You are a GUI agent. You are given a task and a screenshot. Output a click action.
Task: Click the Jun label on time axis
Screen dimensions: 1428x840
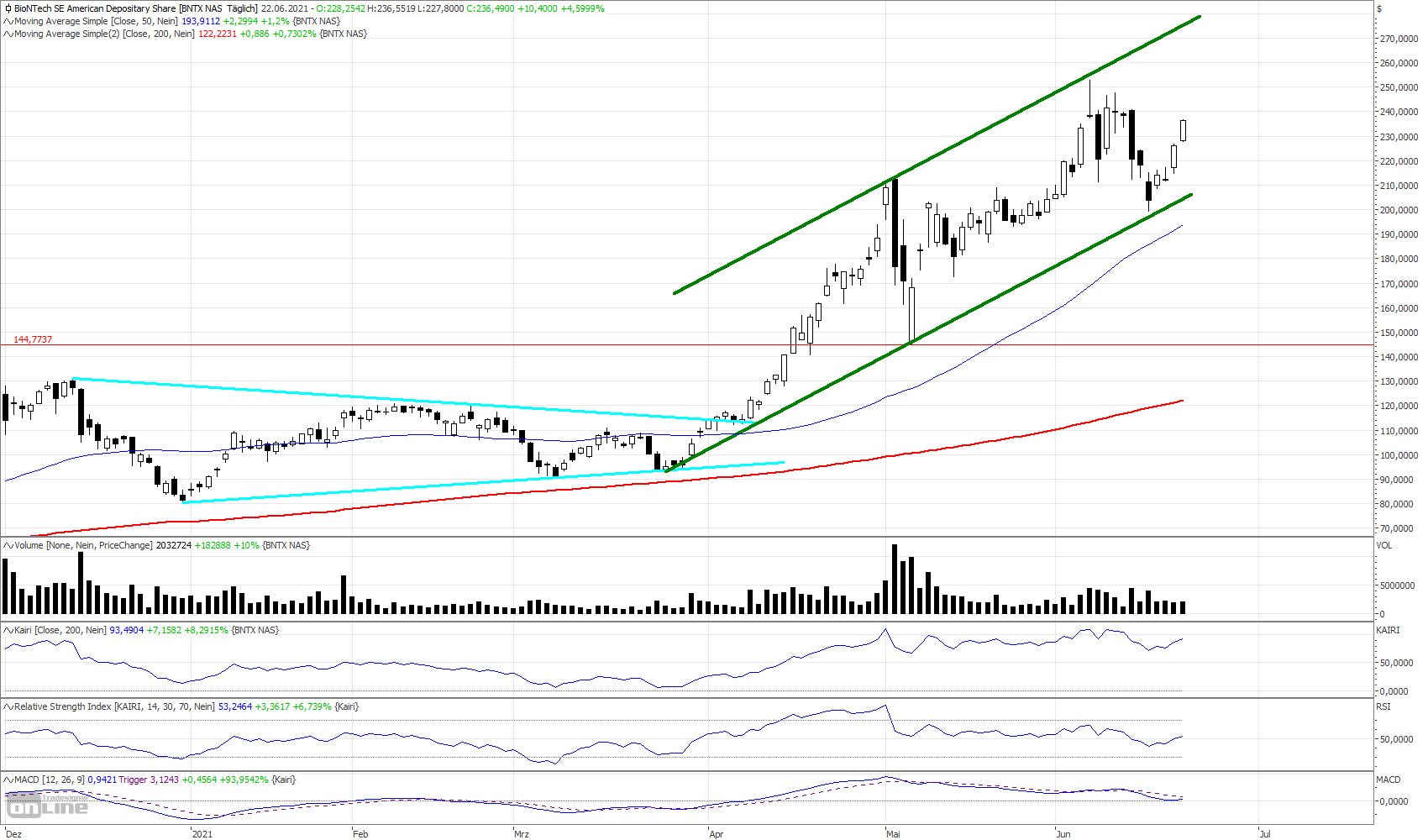(x=1063, y=834)
